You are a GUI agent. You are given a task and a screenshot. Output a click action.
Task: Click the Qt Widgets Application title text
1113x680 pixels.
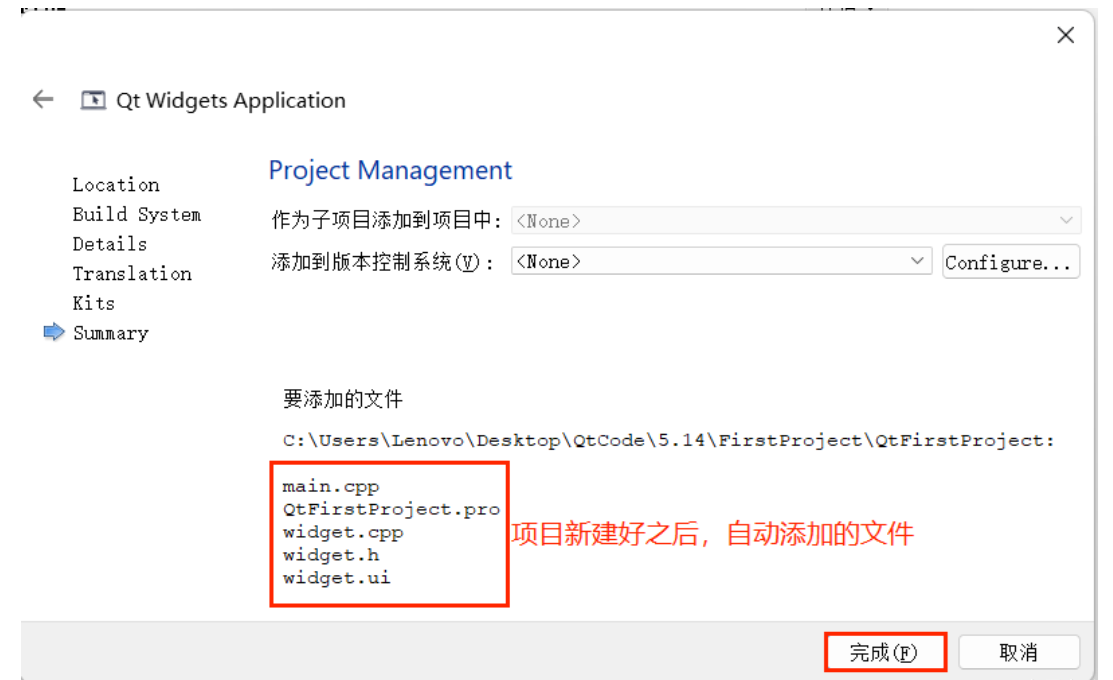[x=231, y=100]
